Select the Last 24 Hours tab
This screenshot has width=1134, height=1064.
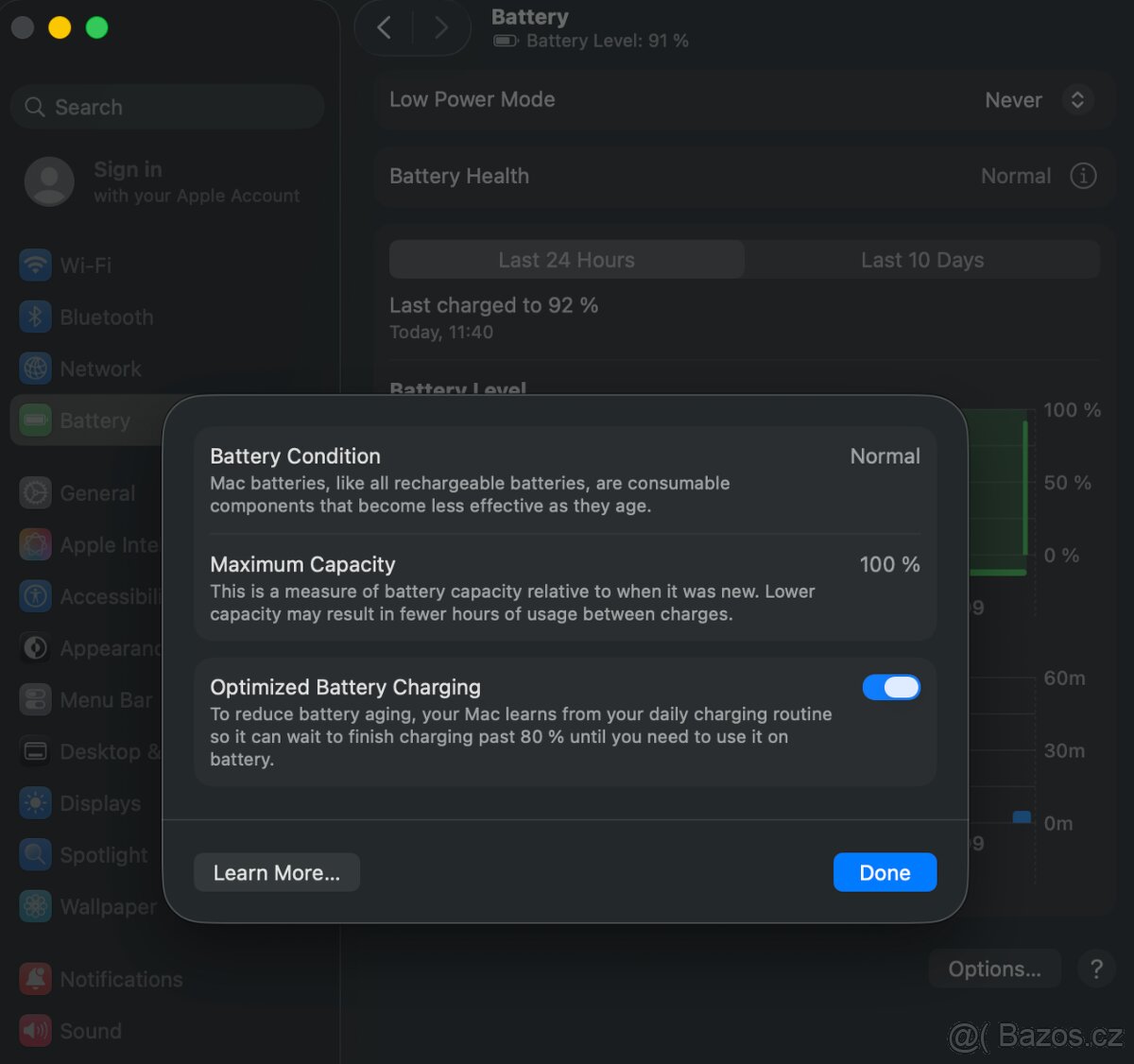click(566, 260)
